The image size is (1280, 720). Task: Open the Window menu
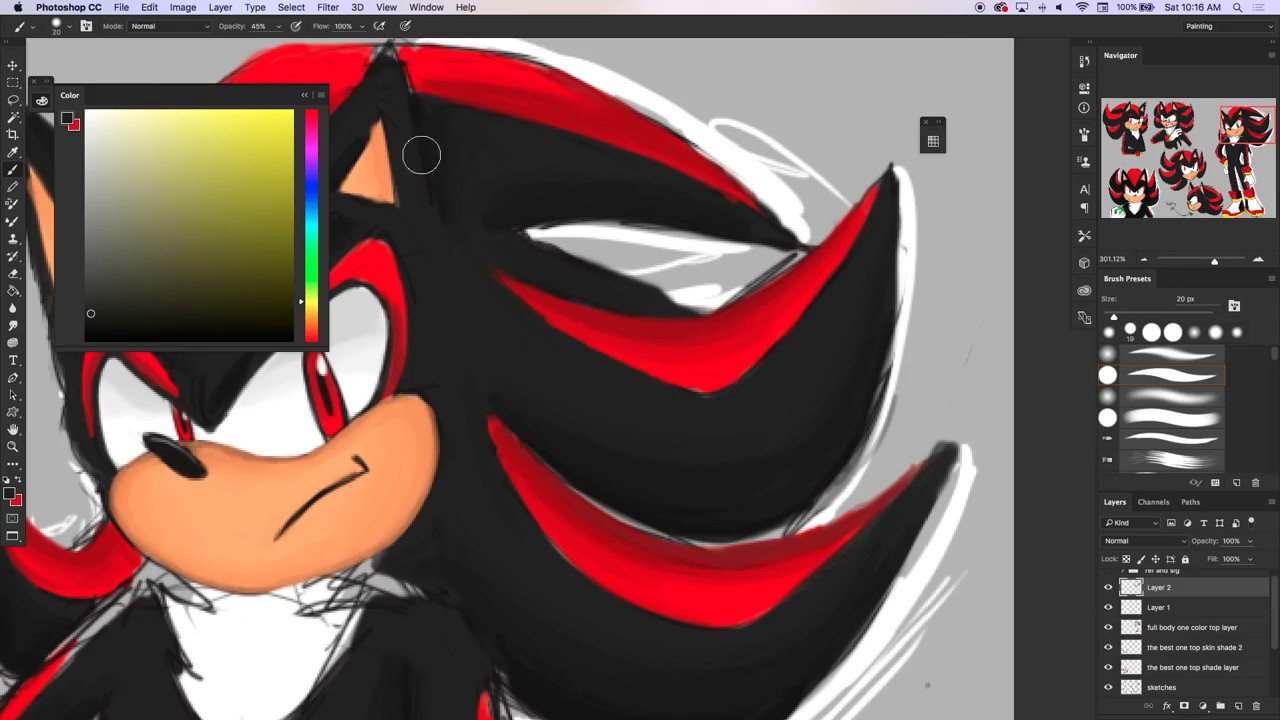tap(426, 7)
